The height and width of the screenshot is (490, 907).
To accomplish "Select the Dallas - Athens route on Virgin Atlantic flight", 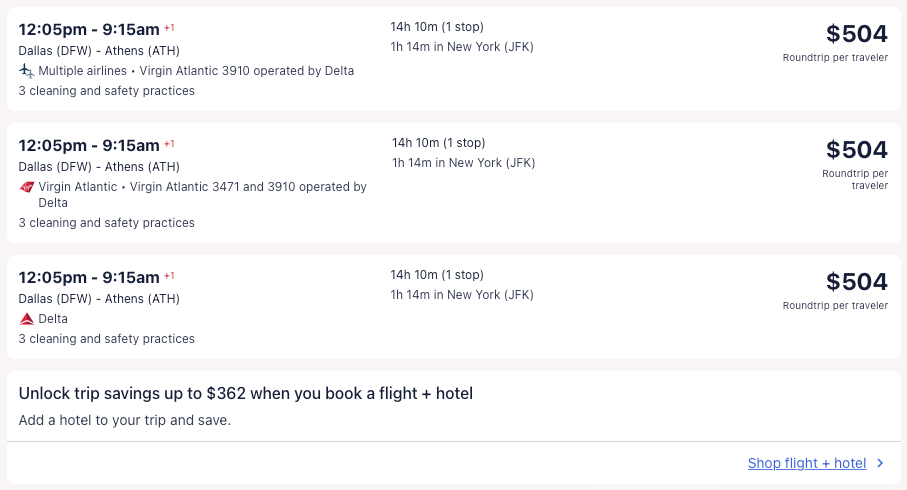I will 99,167.
